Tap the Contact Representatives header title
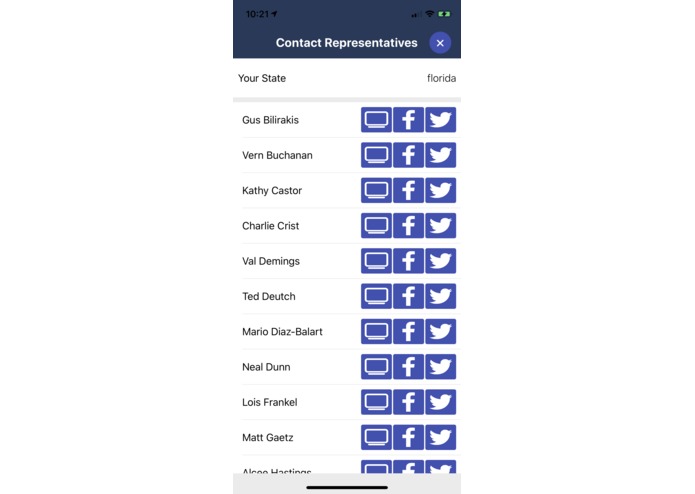Screen dimensions: 695x494 click(x=346, y=43)
